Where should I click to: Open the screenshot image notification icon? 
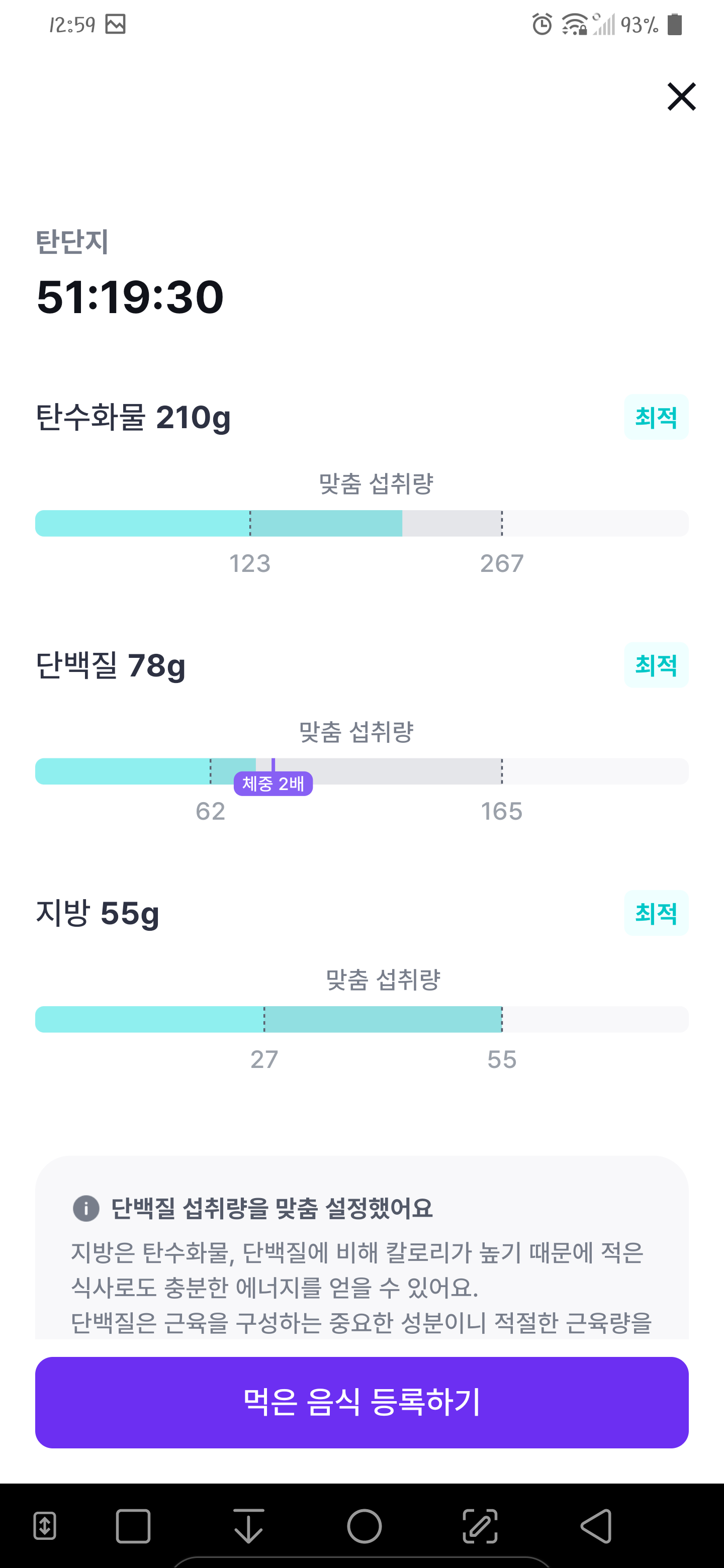[115, 24]
